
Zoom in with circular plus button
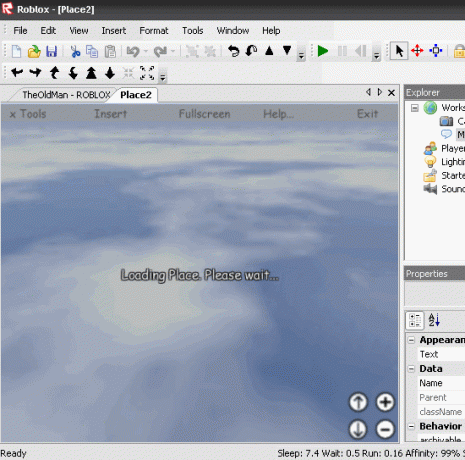pos(385,402)
